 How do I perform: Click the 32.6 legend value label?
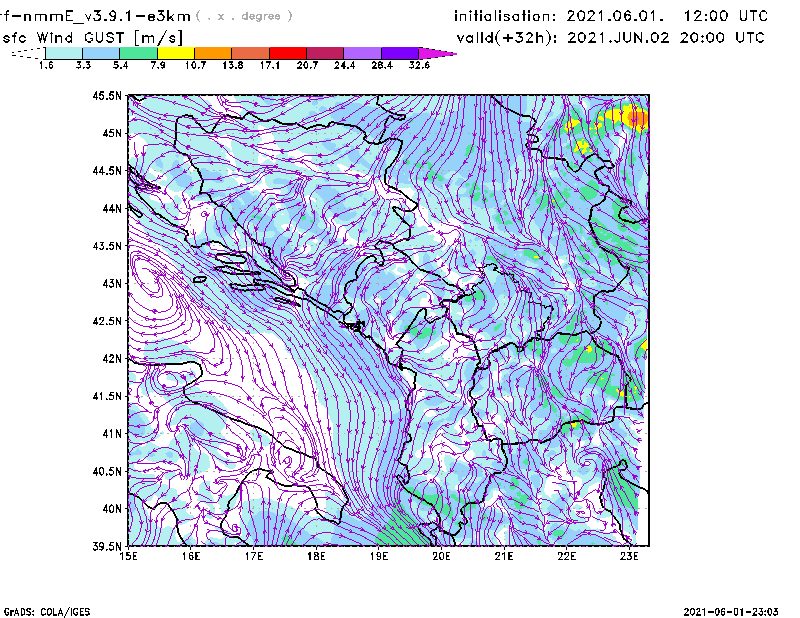[x=419, y=65]
